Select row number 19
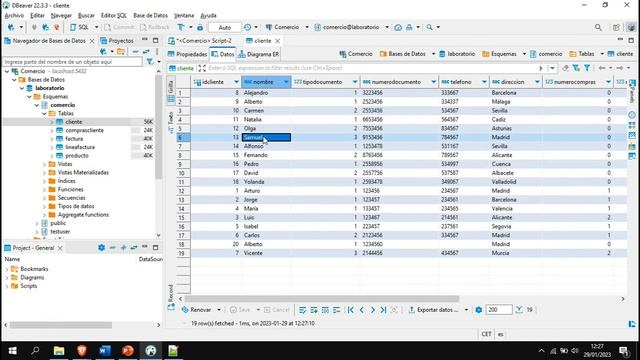640x360 pixels. [x=183, y=253]
